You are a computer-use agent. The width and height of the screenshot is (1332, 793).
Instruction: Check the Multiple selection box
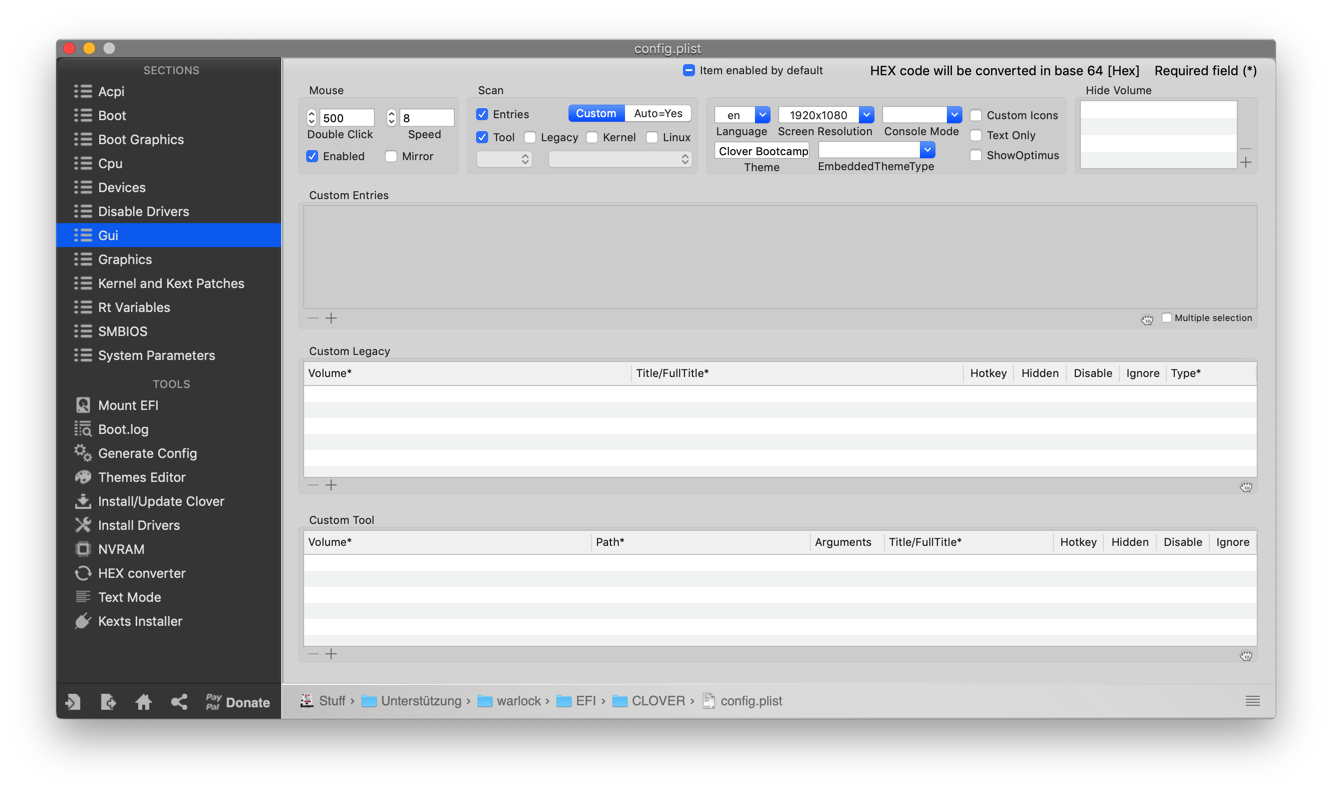(1167, 318)
